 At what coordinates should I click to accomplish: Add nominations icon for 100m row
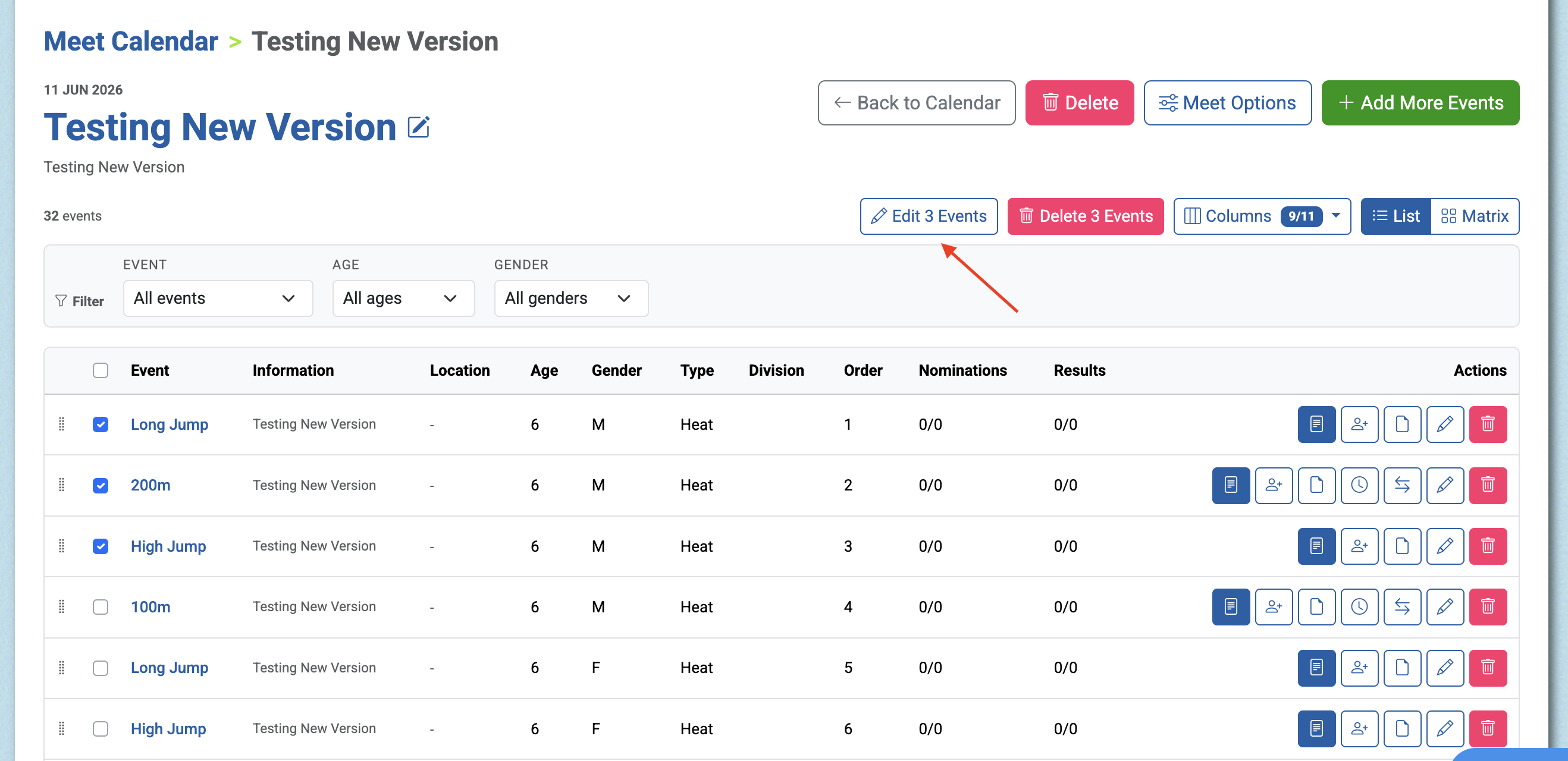tap(1274, 606)
